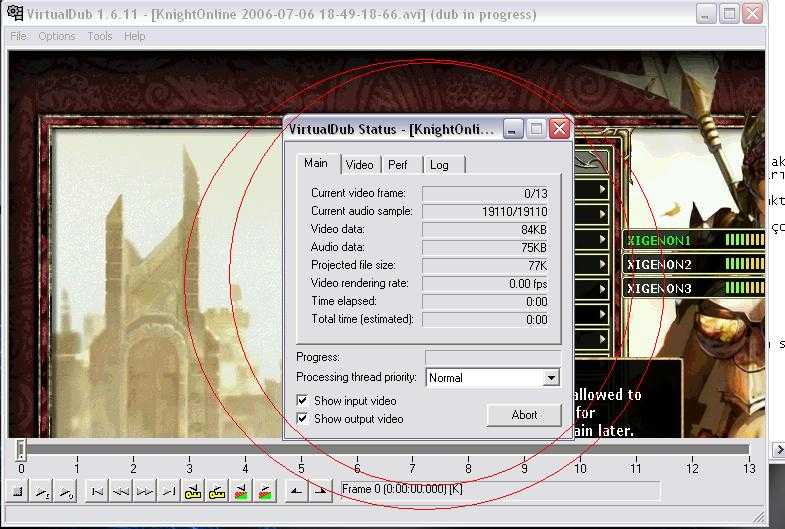Viewport: 785px width, 529px height.
Task: Click the XIGENON3 server entry in video
Action: click(x=693, y=288)
